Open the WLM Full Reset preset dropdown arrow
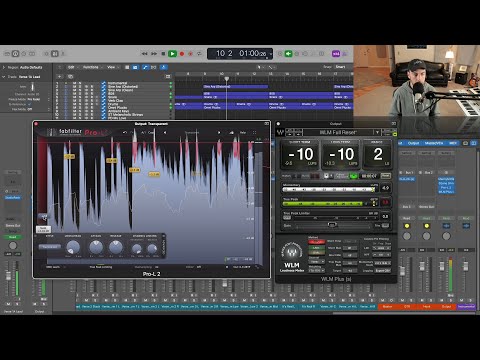The image size is (480, 360). [377, 132]
